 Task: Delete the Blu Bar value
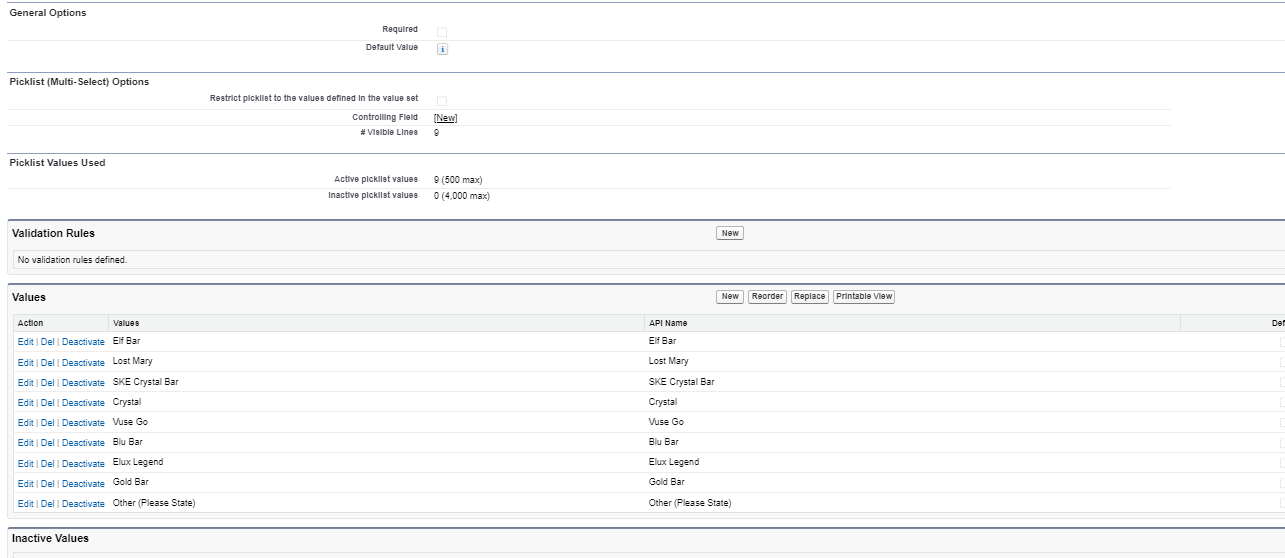[48, 443]
